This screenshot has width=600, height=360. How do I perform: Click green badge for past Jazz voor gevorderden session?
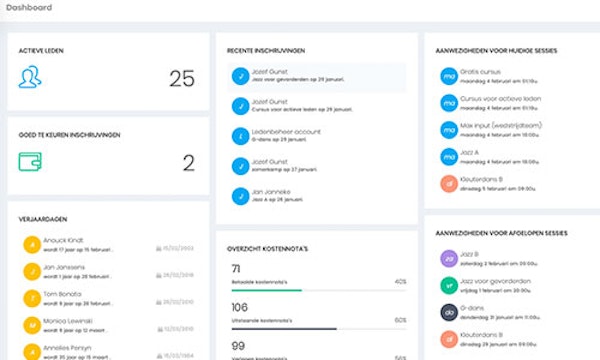449,285
